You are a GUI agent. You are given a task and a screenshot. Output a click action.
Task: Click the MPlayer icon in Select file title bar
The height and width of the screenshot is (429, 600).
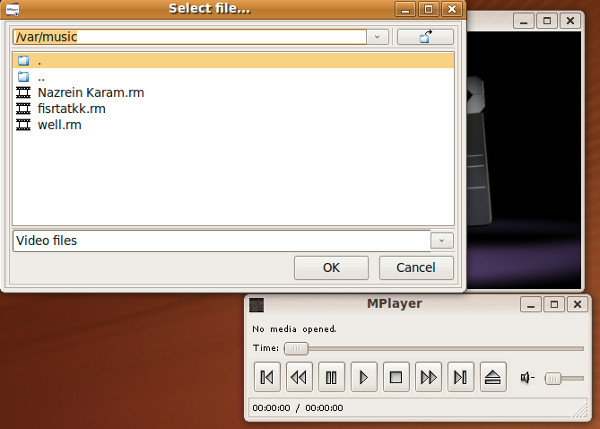click(13, 9)
